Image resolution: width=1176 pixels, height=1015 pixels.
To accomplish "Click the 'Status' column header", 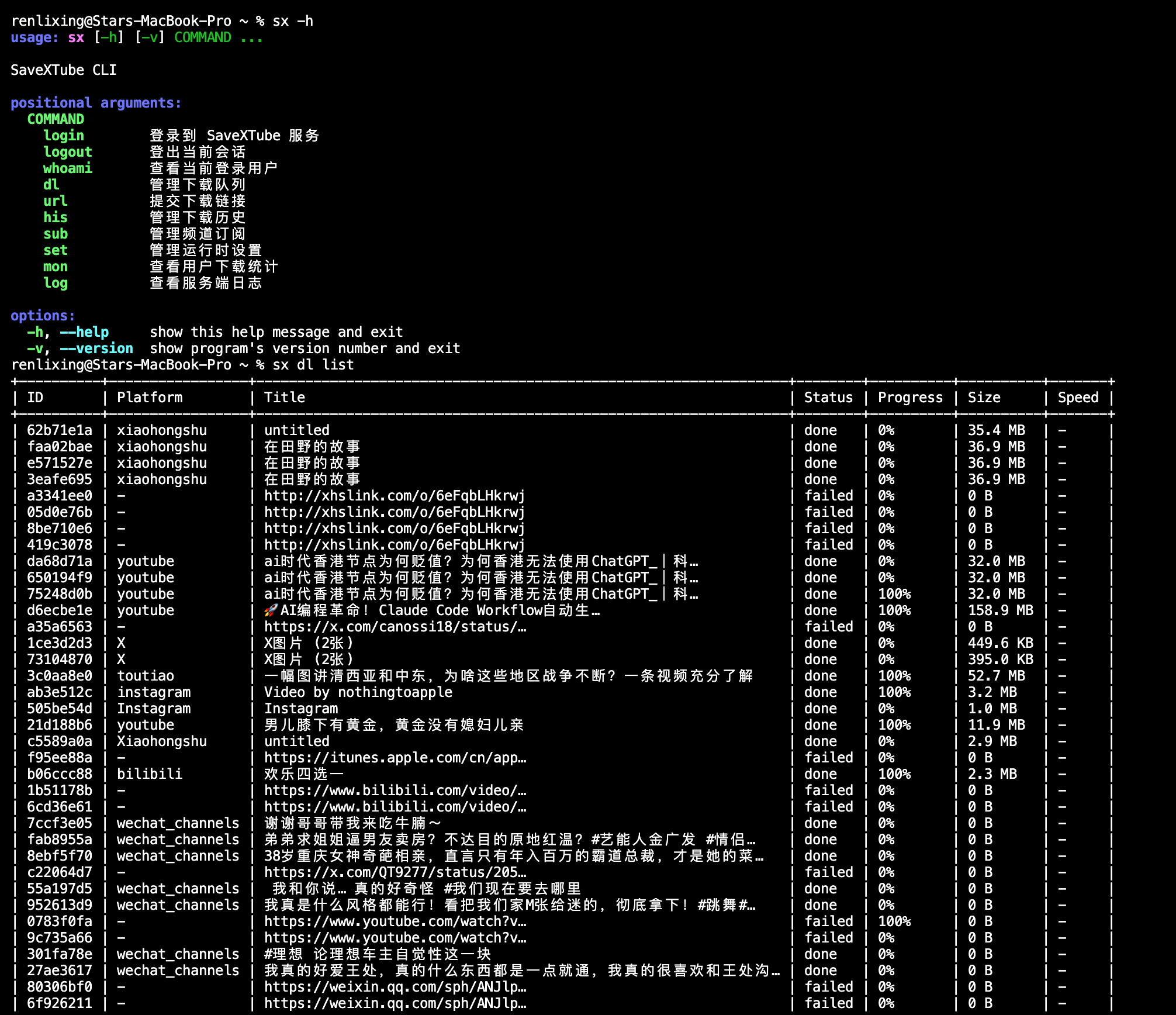I will (x=829, y=398).
